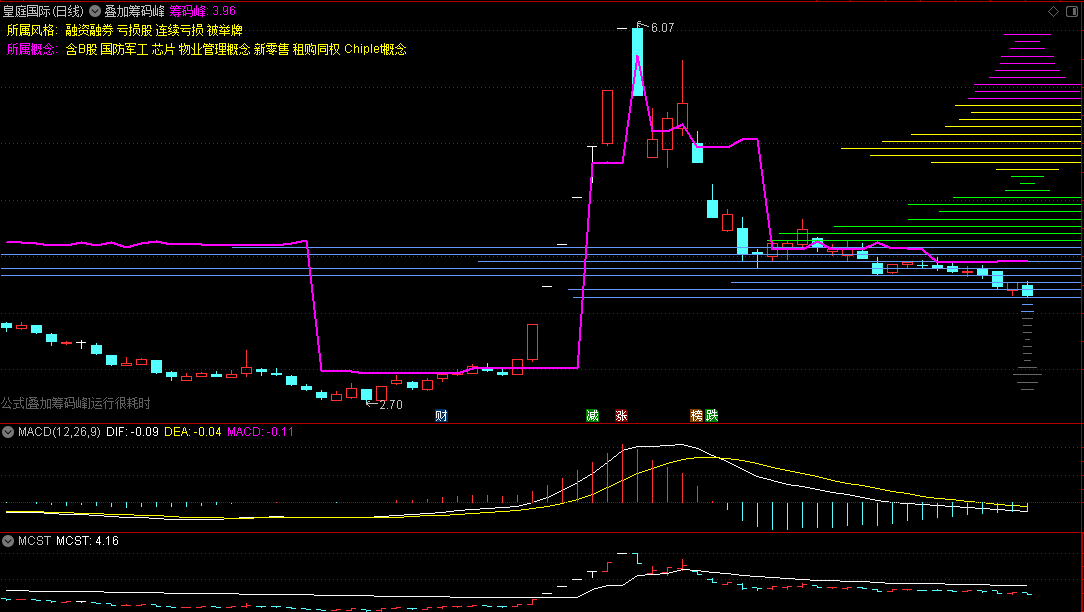Click the orange 榜 event marker
1084x612 pixels.
pyautogui.click(x=697, y=416)
